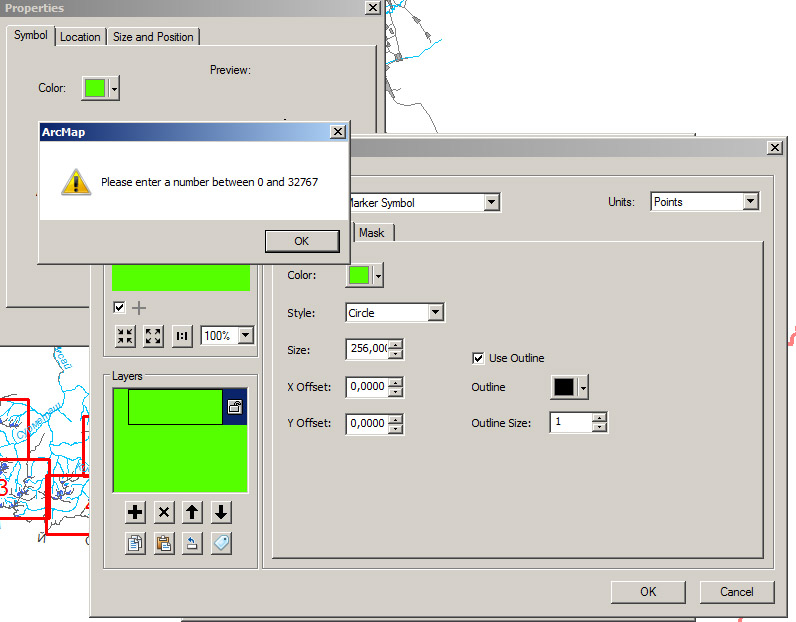Open Properties Color dropdown arrow
The height and width of the screenshot is (622, 796).
click(115, 89)
